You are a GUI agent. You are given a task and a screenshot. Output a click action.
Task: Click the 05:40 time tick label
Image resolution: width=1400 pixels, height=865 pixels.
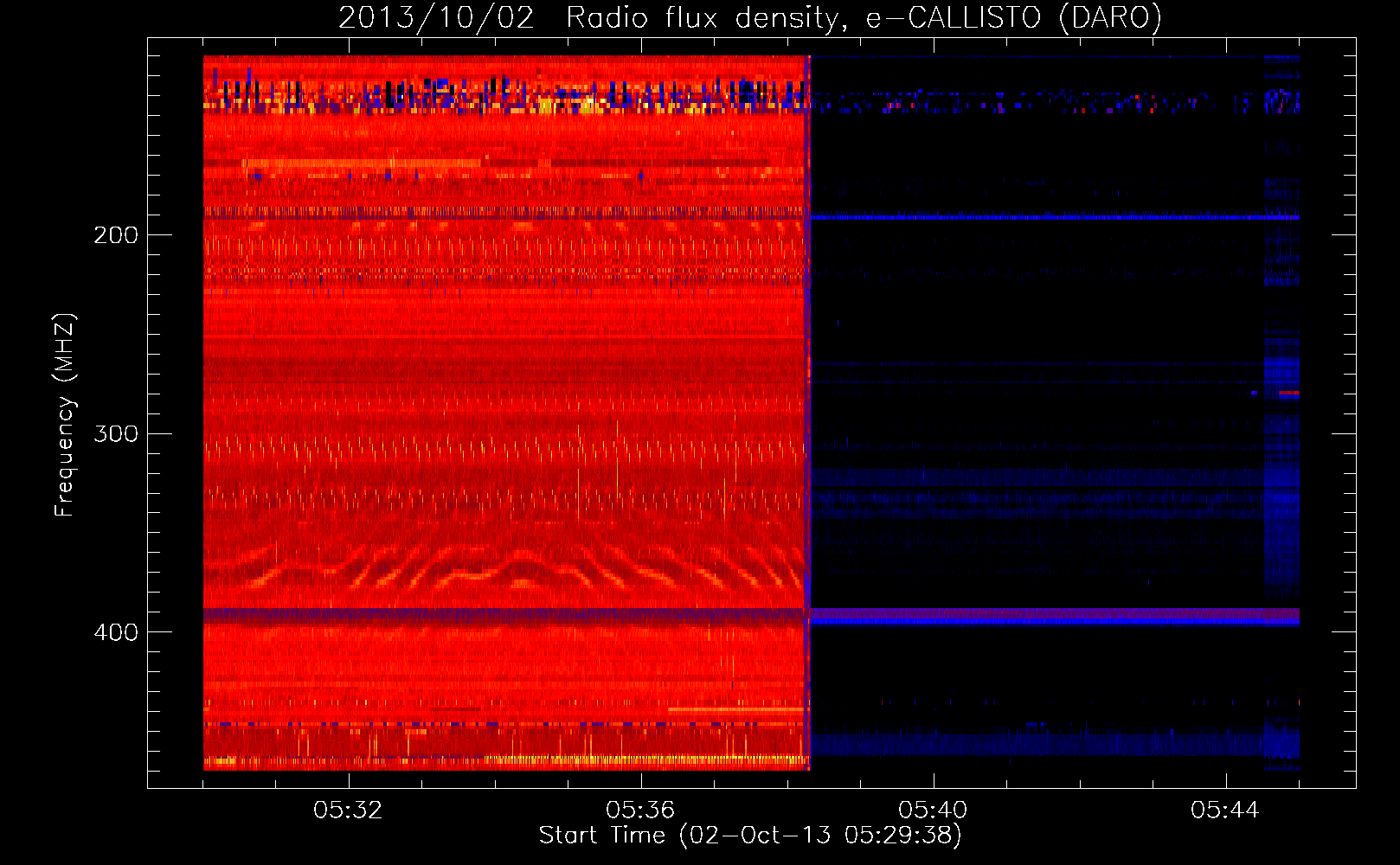click(933, 811)
